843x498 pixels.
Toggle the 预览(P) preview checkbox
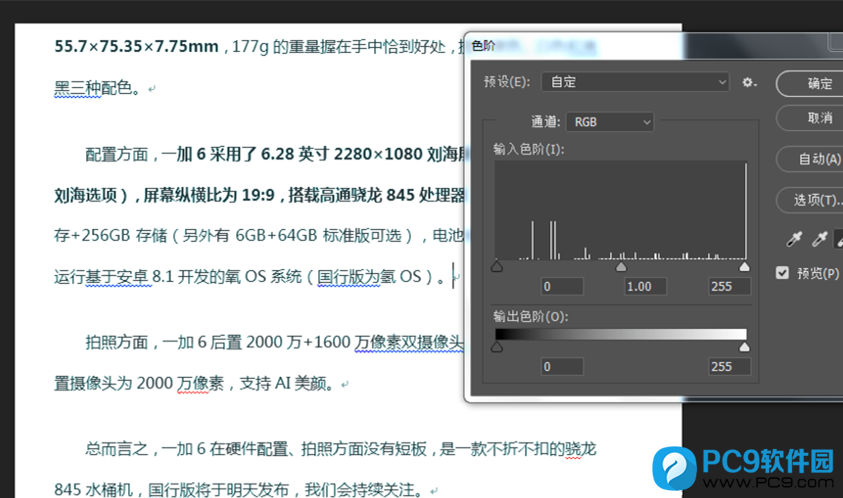[x=782, y=273]
